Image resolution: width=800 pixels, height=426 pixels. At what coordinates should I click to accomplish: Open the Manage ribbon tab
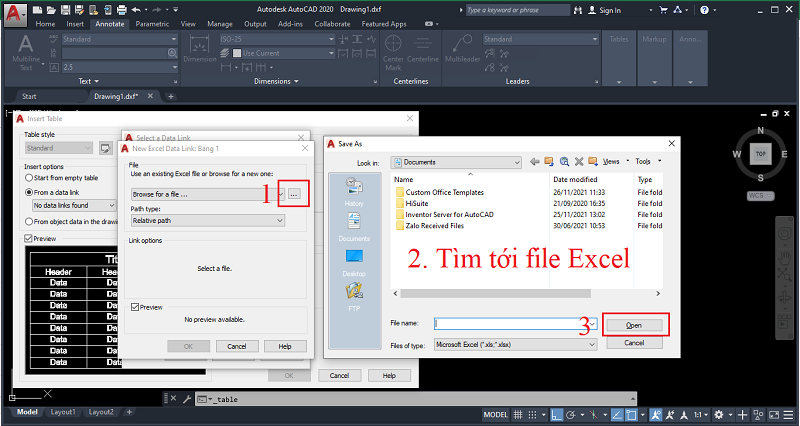tap(220, 23)
